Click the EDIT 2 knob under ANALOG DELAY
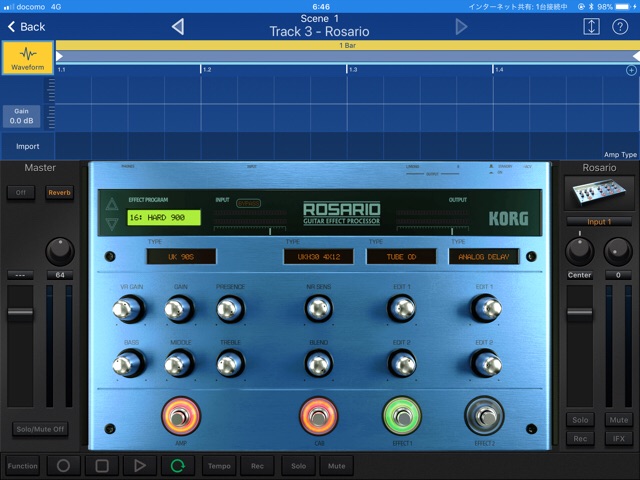 486,364
